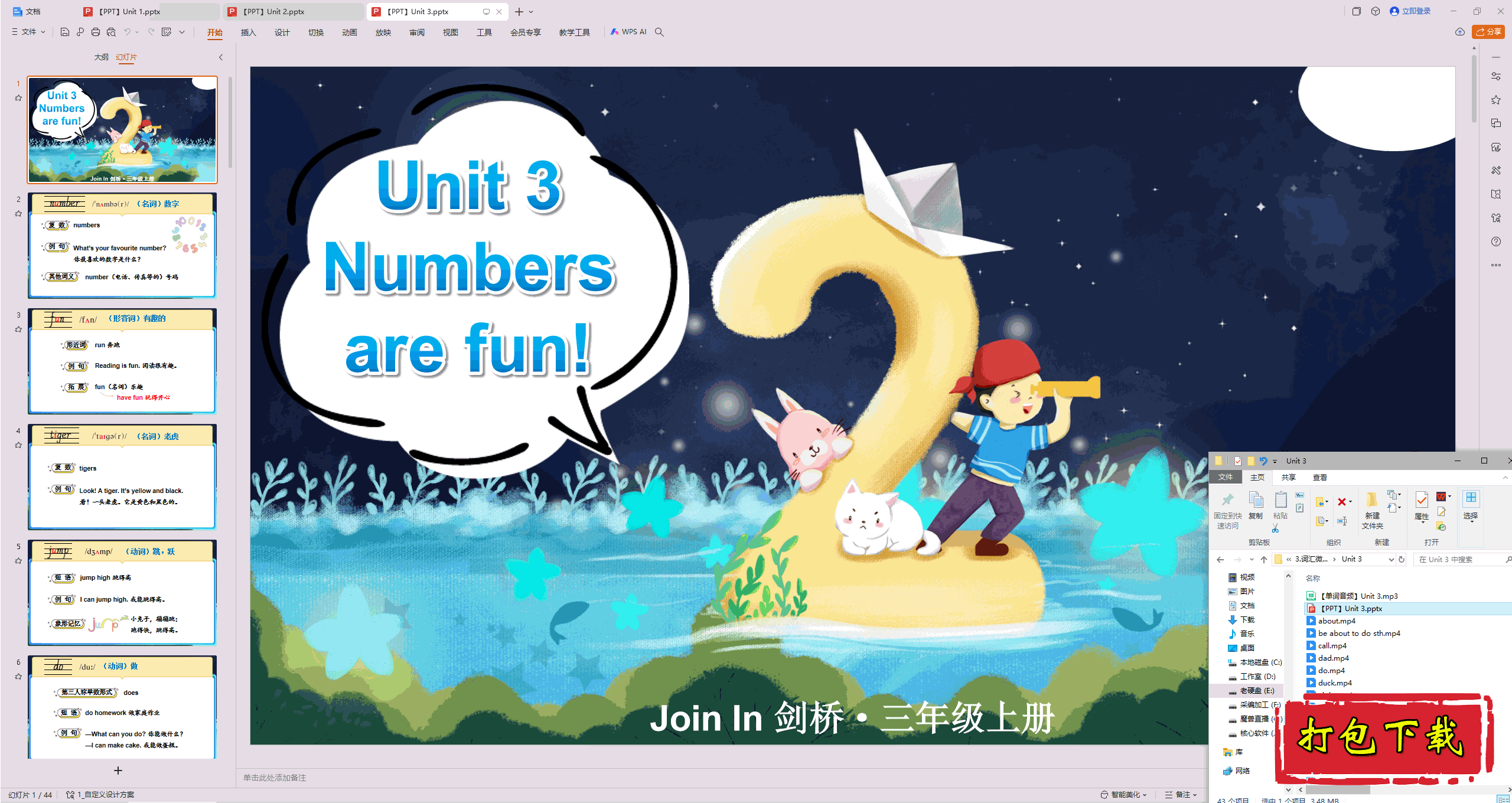Select slide 4 tiger thumbnail
Screen dimensions: 1512x803
point(122,476)
